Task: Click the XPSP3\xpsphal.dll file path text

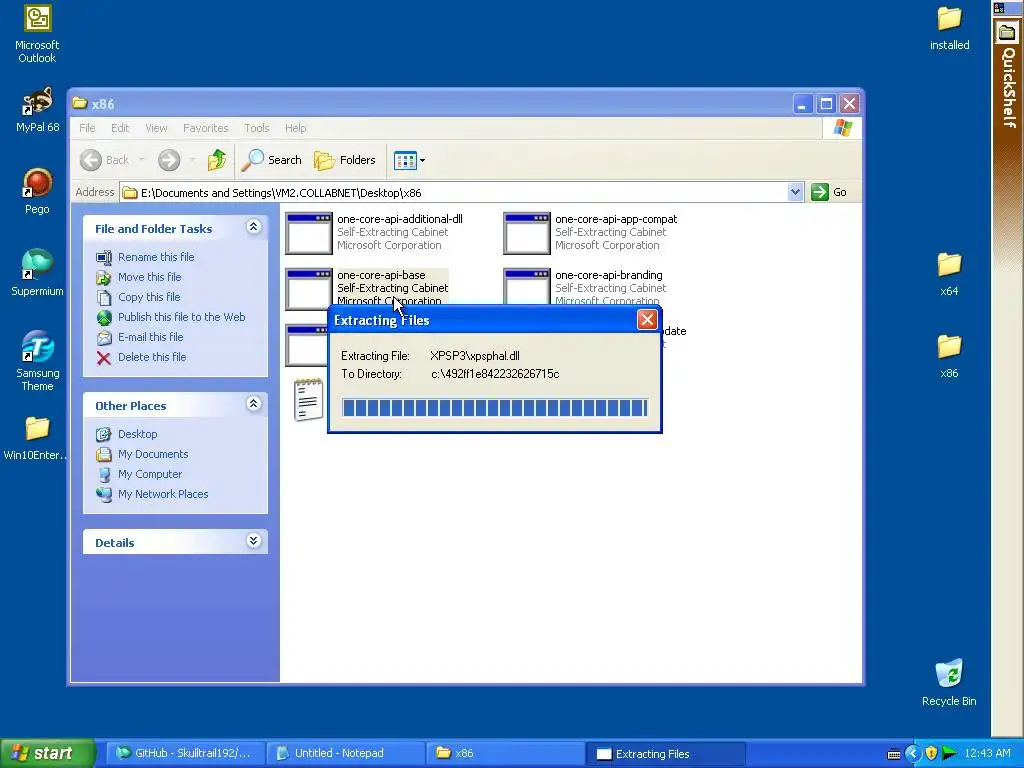Action: [475, 356]
